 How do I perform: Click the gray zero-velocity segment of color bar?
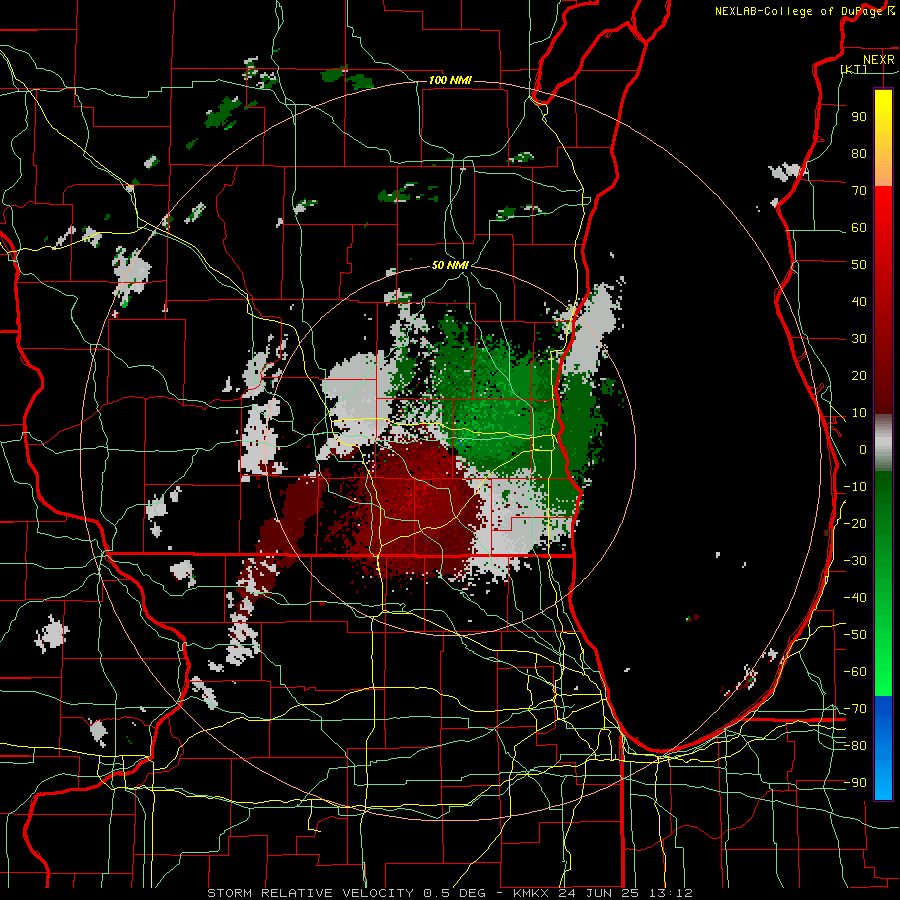tap(883, 442)
